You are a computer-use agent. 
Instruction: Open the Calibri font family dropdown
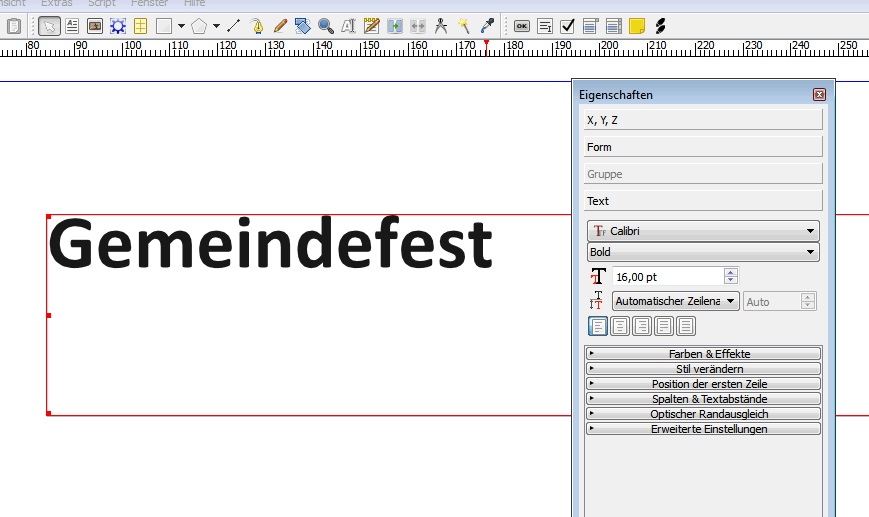[x=702, y=231]
